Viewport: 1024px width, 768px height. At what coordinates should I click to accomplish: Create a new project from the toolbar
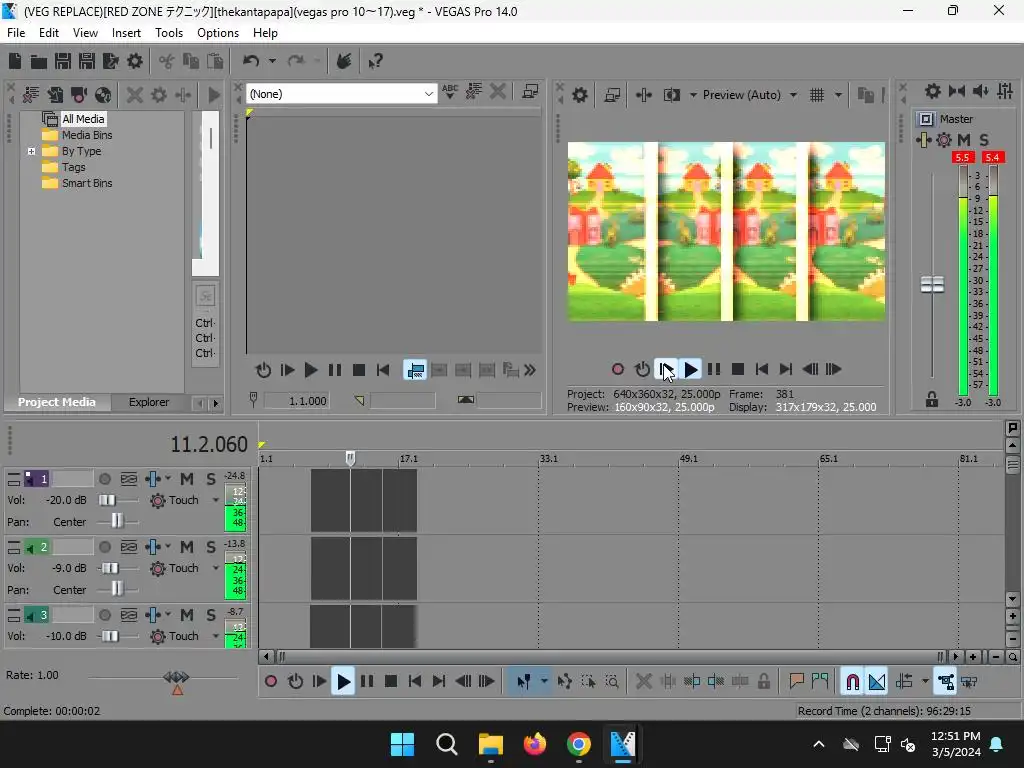pyautogui.click(x=15, y=61)
